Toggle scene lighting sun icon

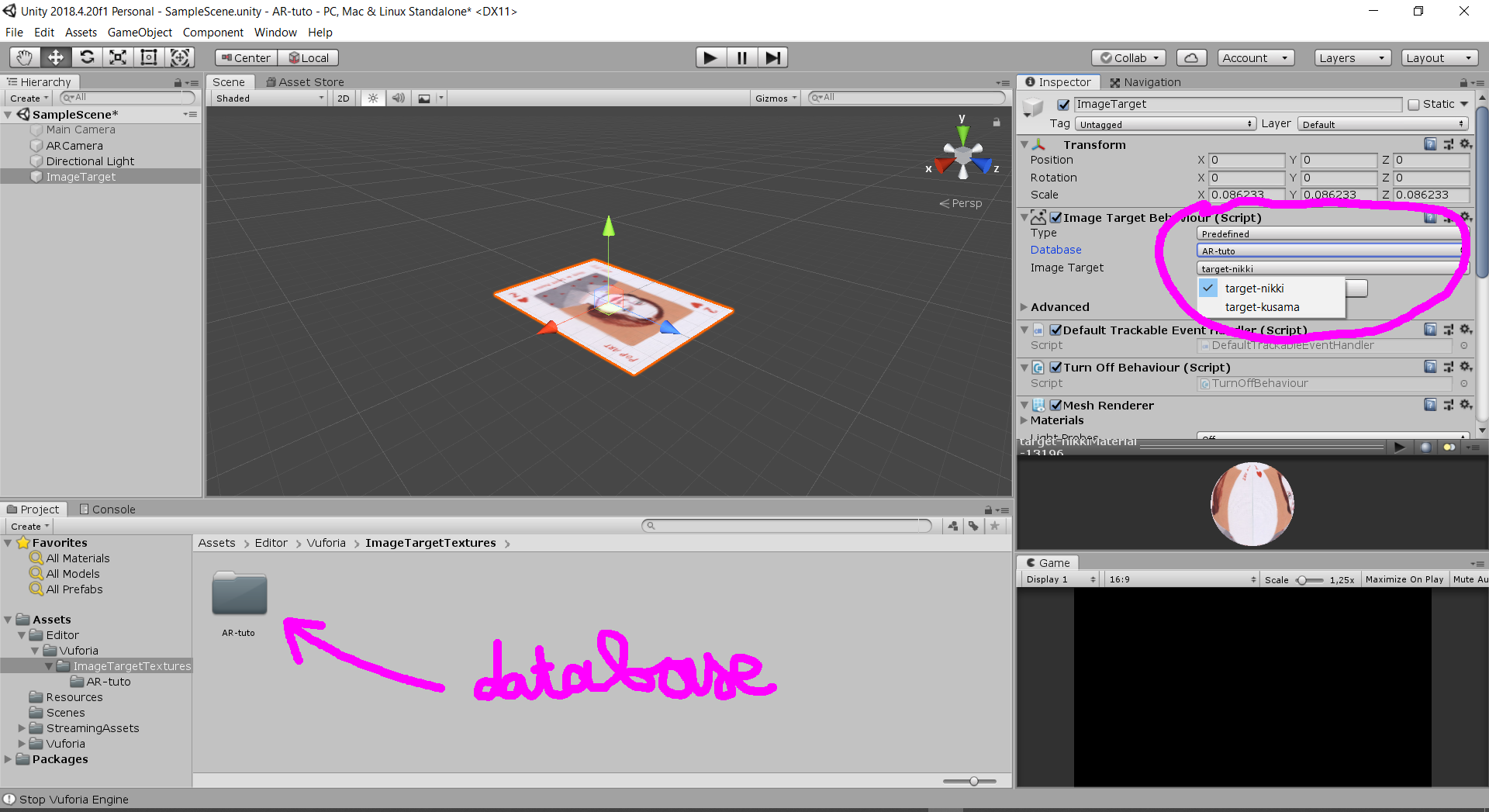(373, 98)
